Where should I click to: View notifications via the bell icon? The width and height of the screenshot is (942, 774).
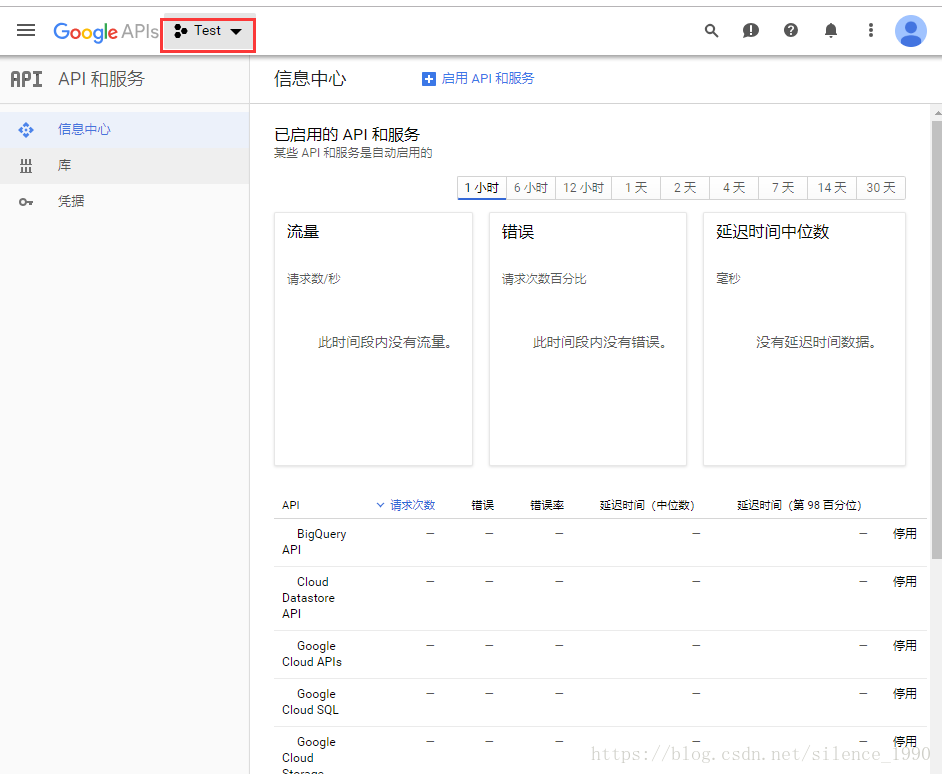click(831, 30)
